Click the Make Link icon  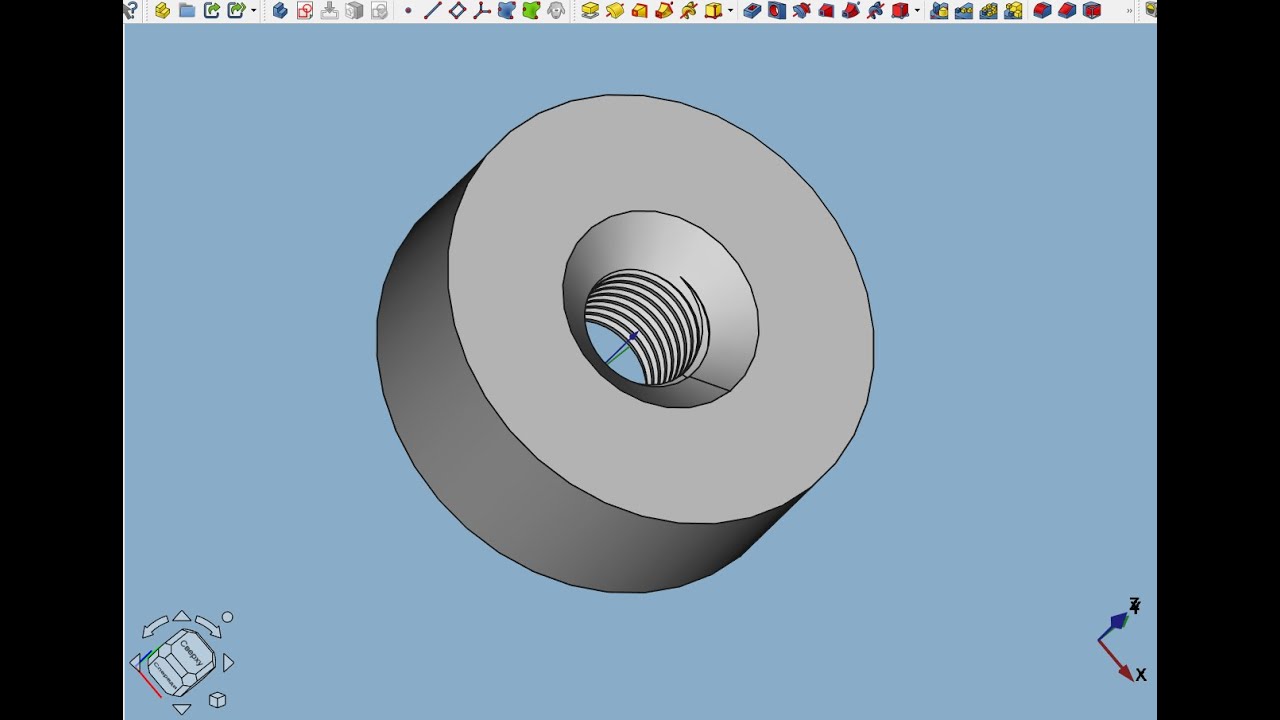211,10
